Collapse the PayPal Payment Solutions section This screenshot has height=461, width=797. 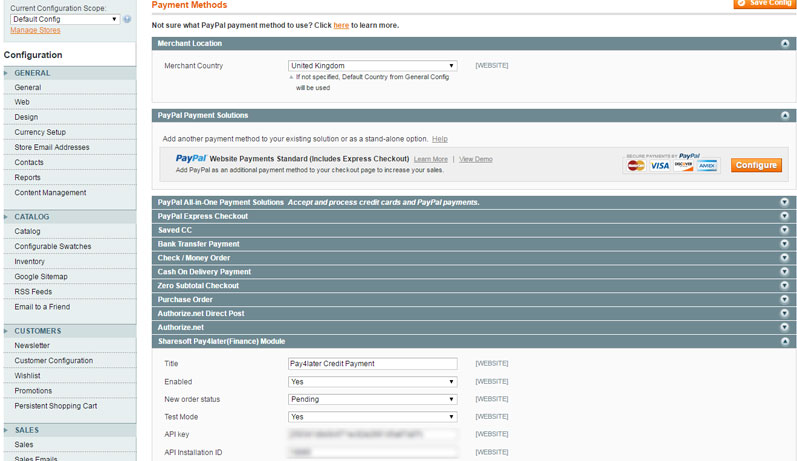[785, 115]
